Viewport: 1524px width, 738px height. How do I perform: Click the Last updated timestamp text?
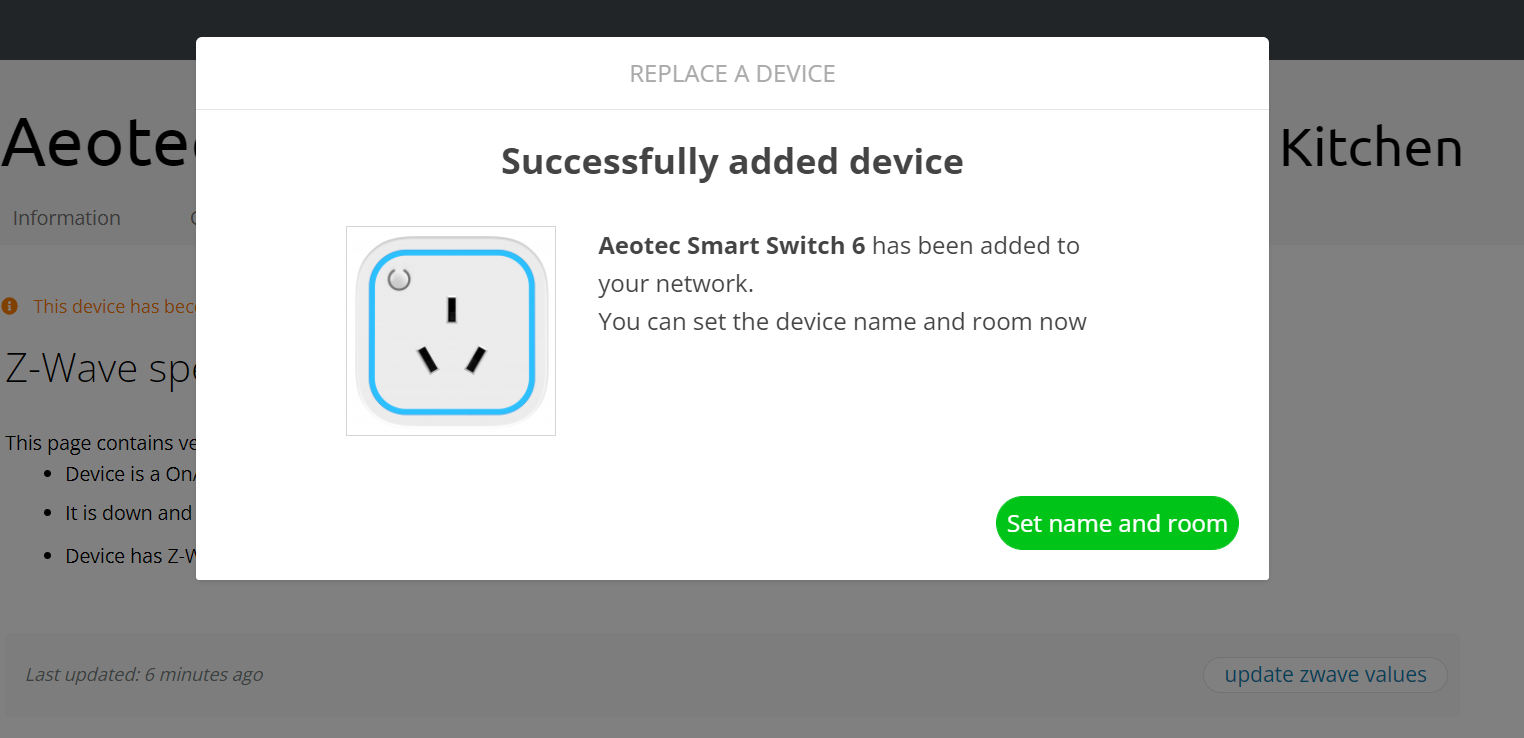tap(144, 675)
